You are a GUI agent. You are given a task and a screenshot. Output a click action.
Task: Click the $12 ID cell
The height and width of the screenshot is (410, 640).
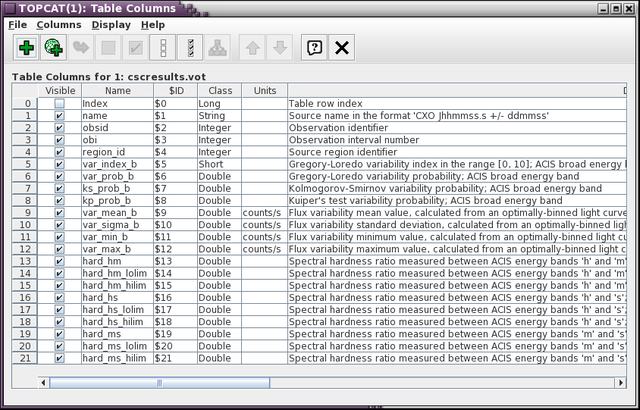[176, 249]
